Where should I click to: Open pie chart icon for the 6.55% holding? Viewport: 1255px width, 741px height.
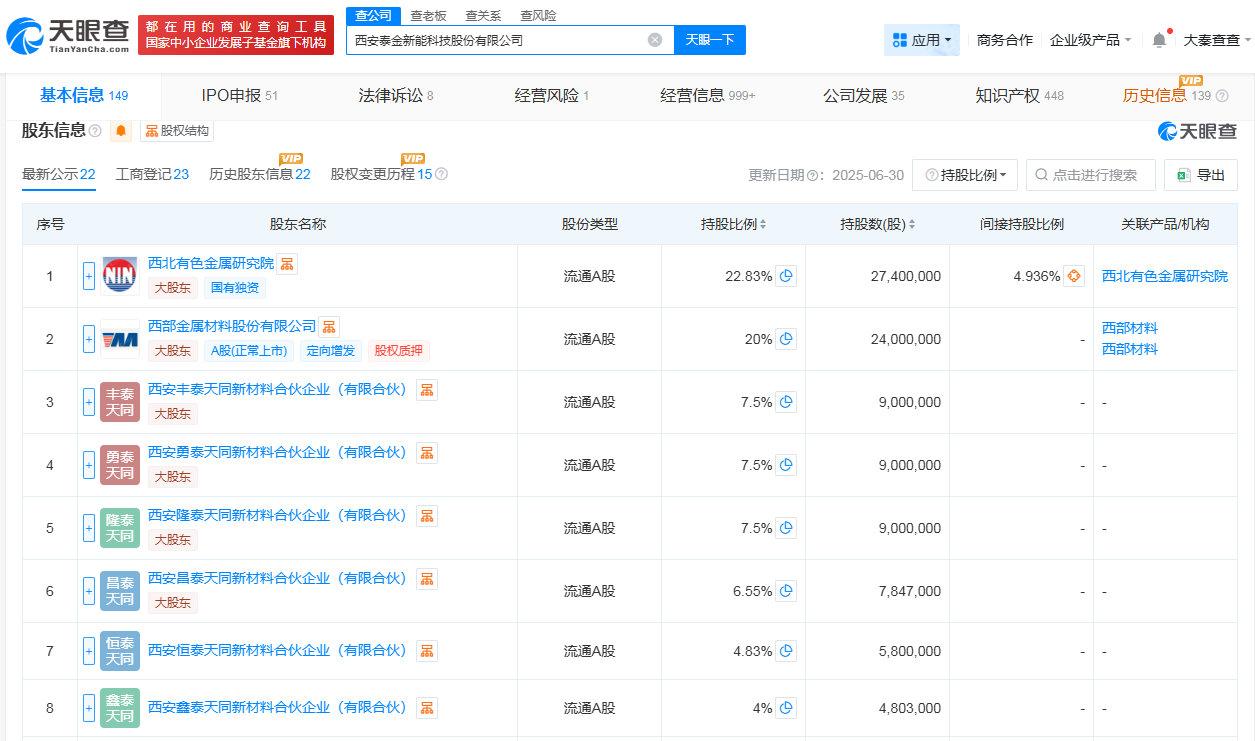pos(786,591)
